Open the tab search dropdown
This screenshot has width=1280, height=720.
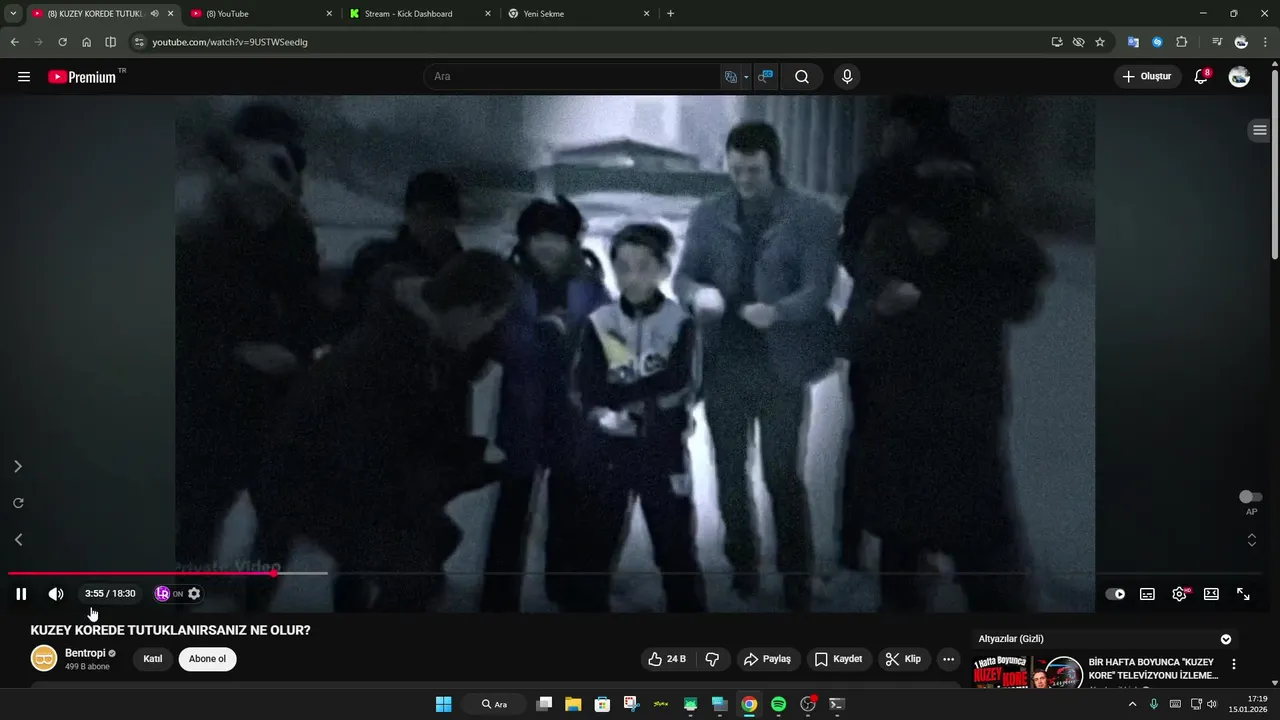point(13,14)
